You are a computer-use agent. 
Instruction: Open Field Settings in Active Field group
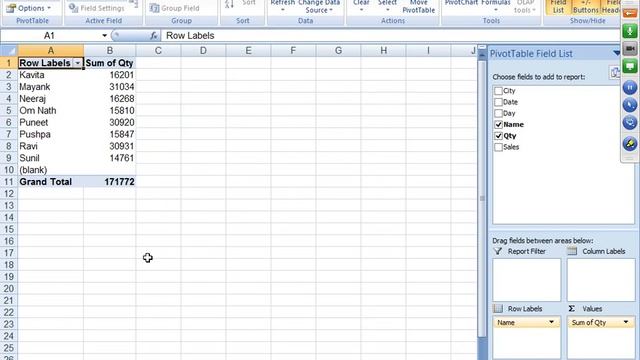coord(96,8)
